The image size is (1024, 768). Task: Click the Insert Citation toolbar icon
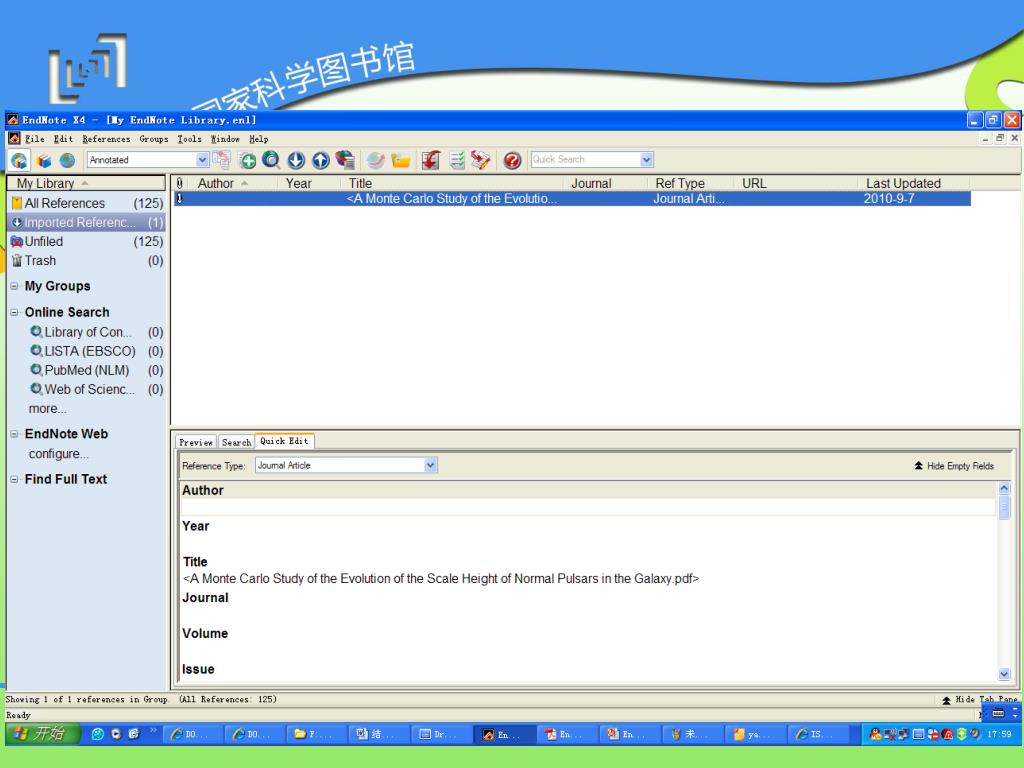tap(430, 160)
